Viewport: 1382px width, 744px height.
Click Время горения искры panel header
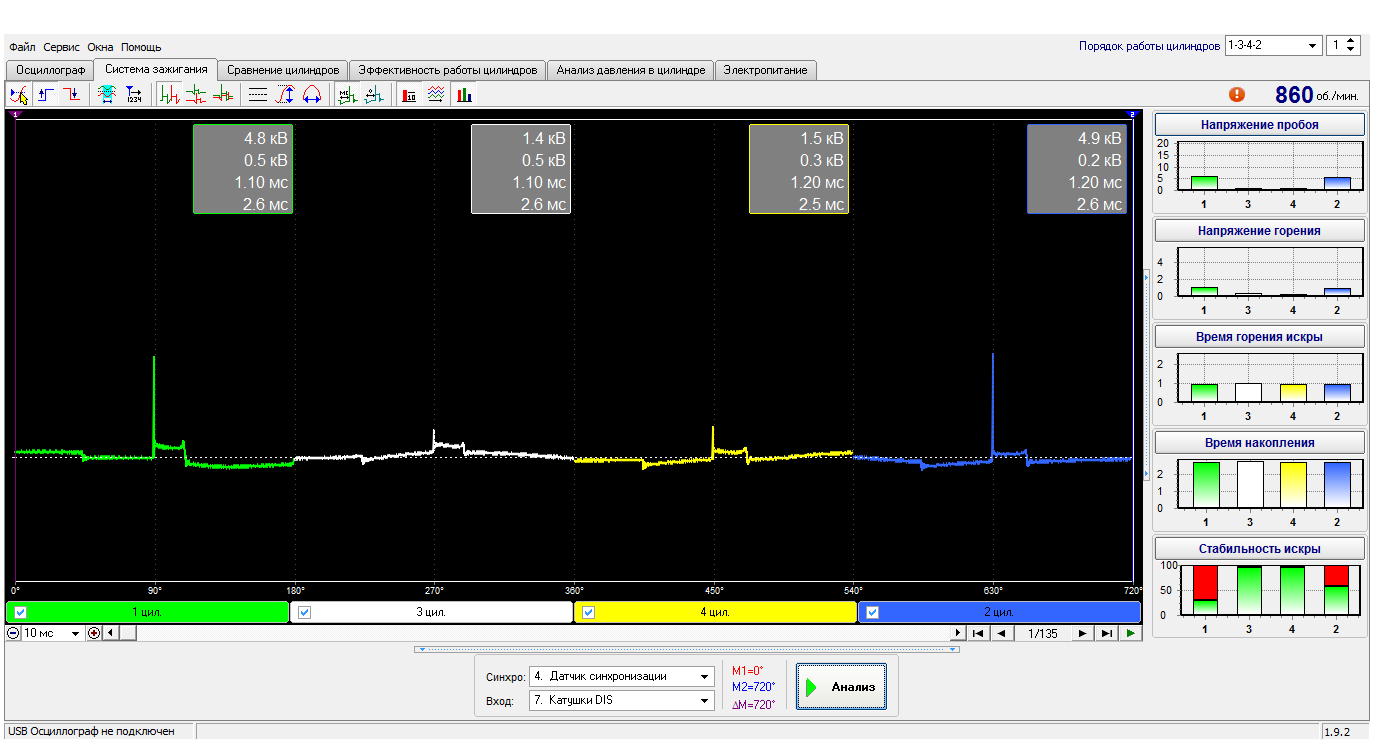pos(1260,336)
